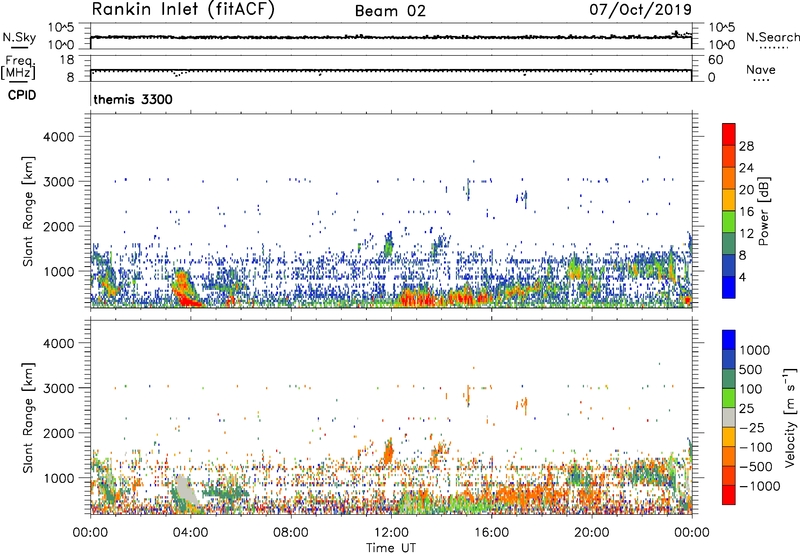Click the gray segment of Velocity colorbar
The image size is (800, 554).
[729, 418]
